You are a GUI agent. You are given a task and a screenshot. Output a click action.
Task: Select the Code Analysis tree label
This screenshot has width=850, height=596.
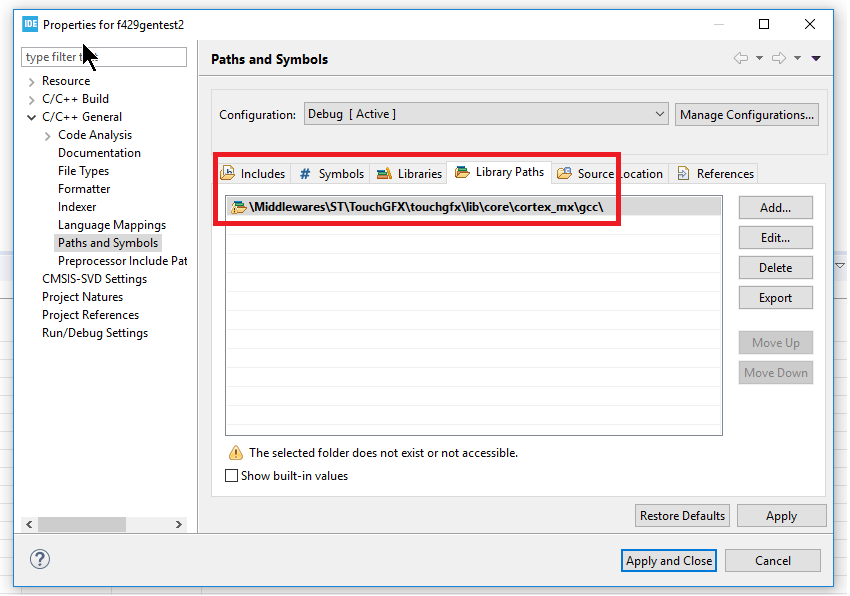click(95, 135)
